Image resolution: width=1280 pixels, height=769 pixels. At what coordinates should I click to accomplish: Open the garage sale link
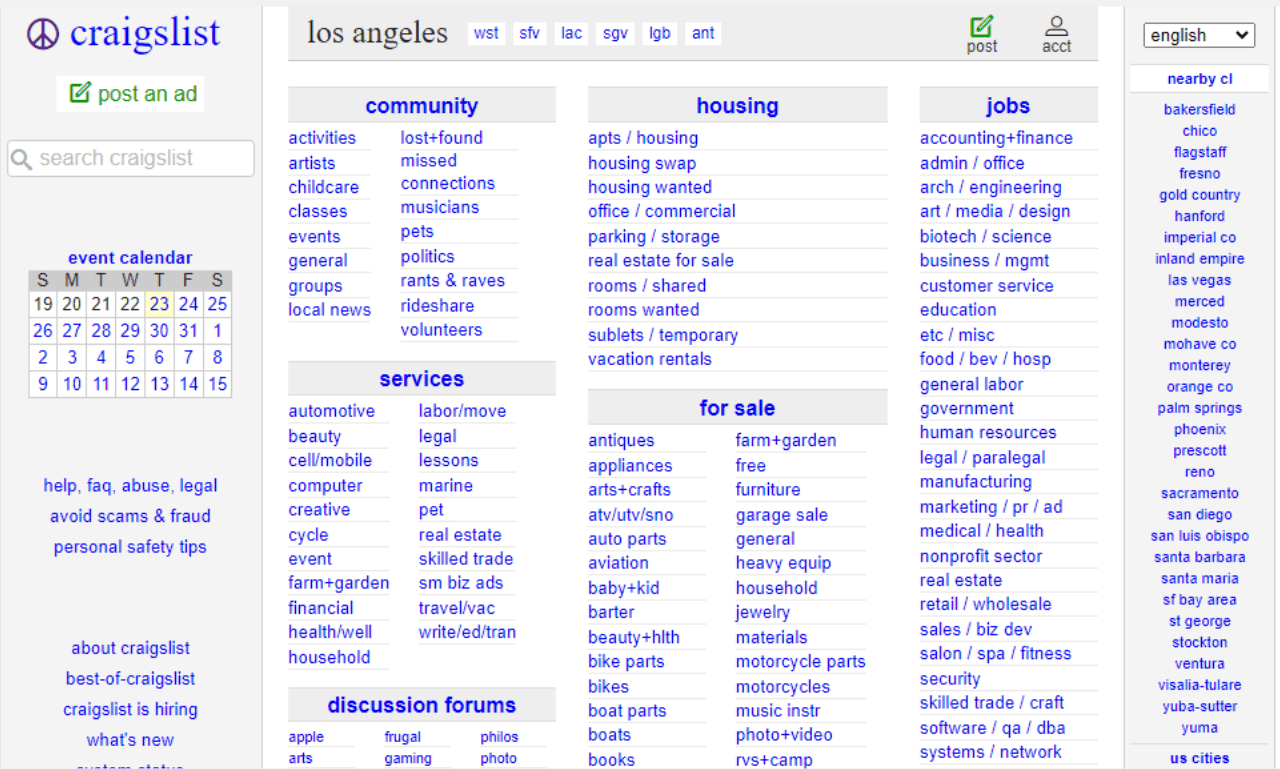coord(781,515)
